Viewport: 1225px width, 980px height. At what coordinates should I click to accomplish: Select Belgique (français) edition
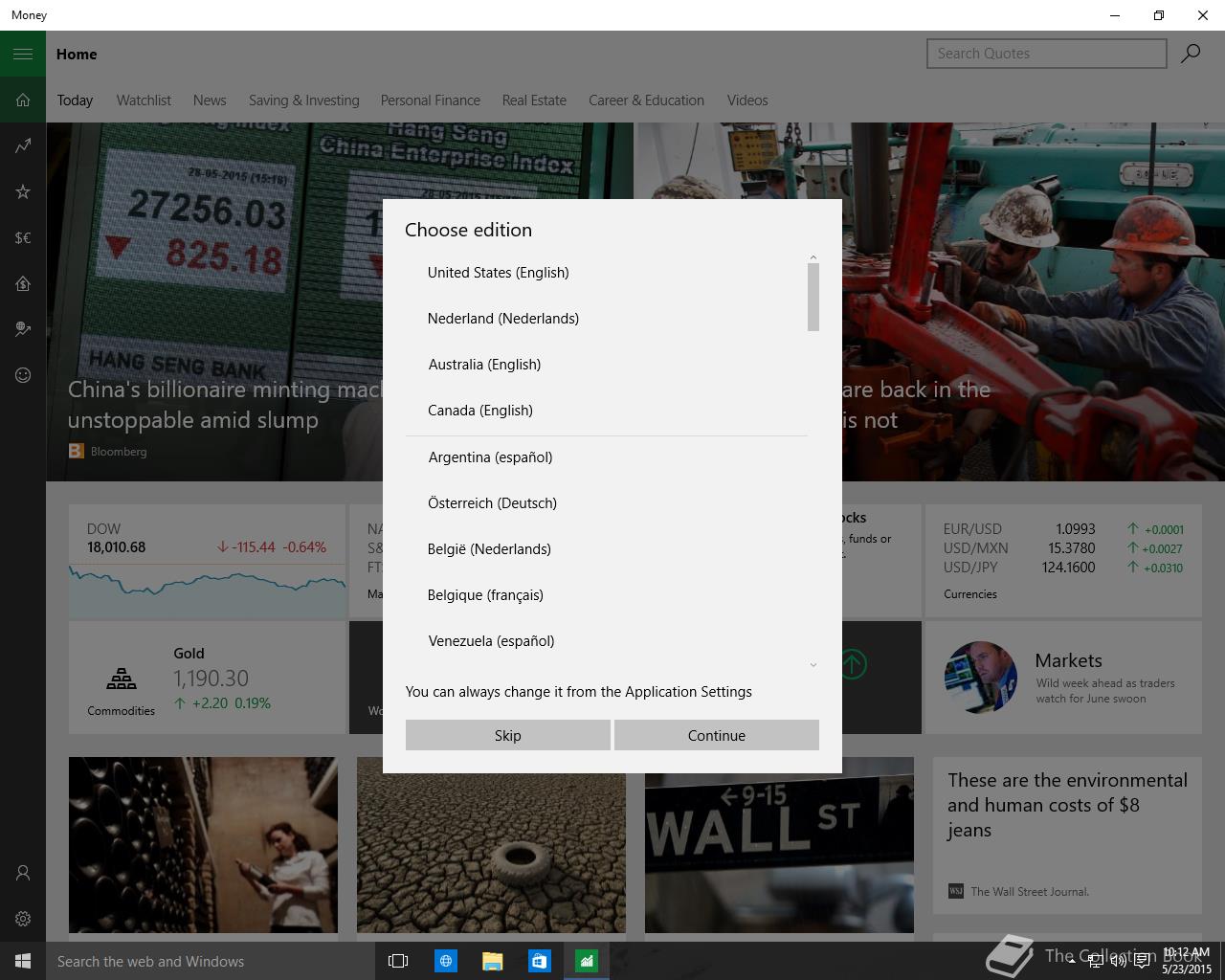click(x=607, y=595)
